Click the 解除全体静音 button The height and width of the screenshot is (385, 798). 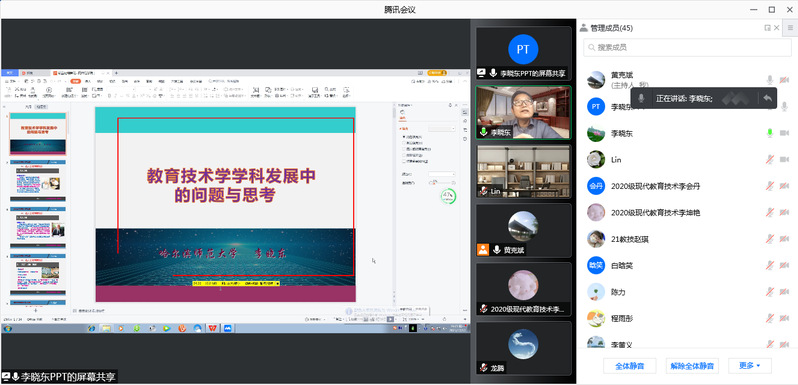click(x=692, y=366)
